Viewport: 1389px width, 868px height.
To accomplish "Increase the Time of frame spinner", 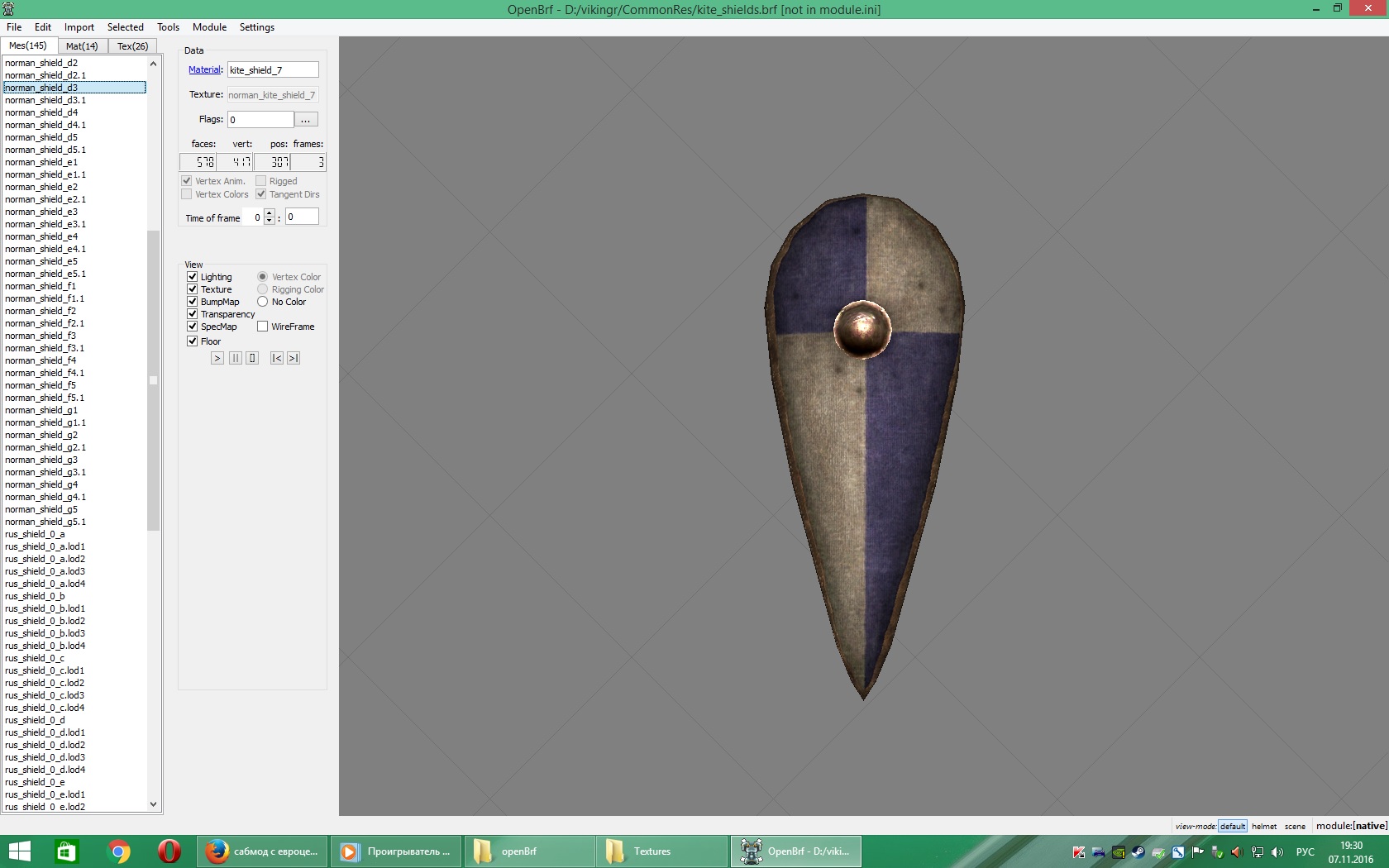I will [270, 213].
